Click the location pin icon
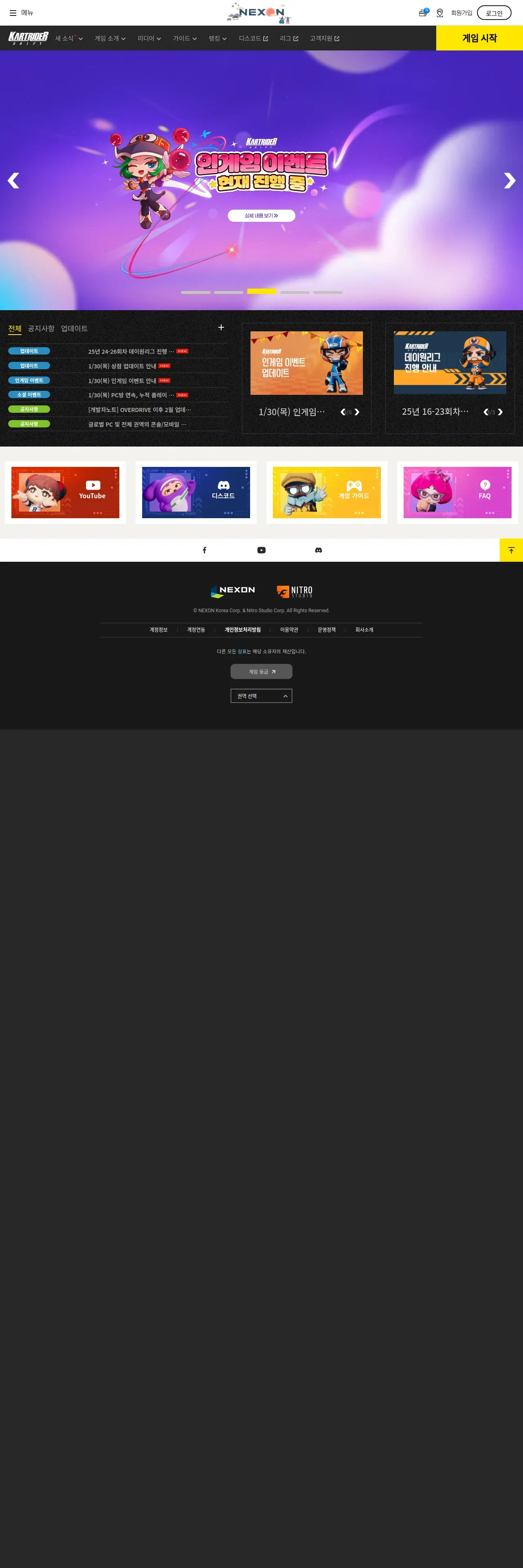Viewport: 523px width, 1568px height. [439, 13]
